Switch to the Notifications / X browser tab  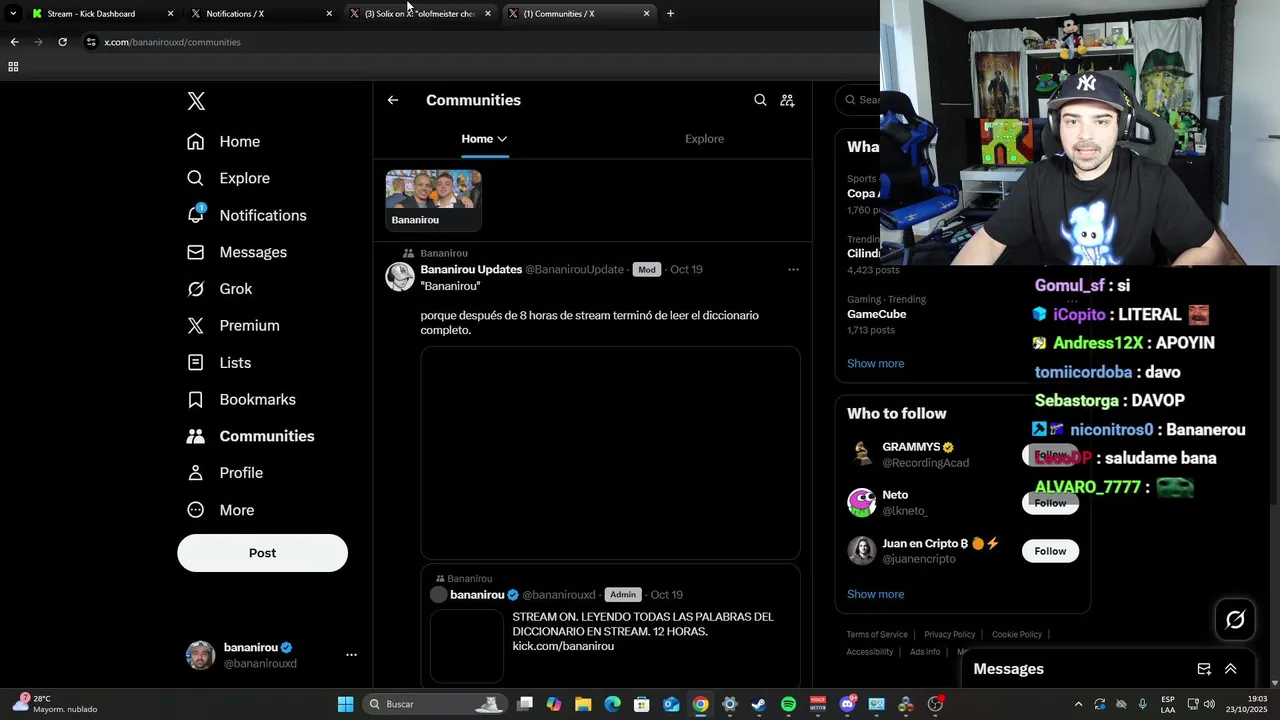pyautogui.click(x=260, y=14)
